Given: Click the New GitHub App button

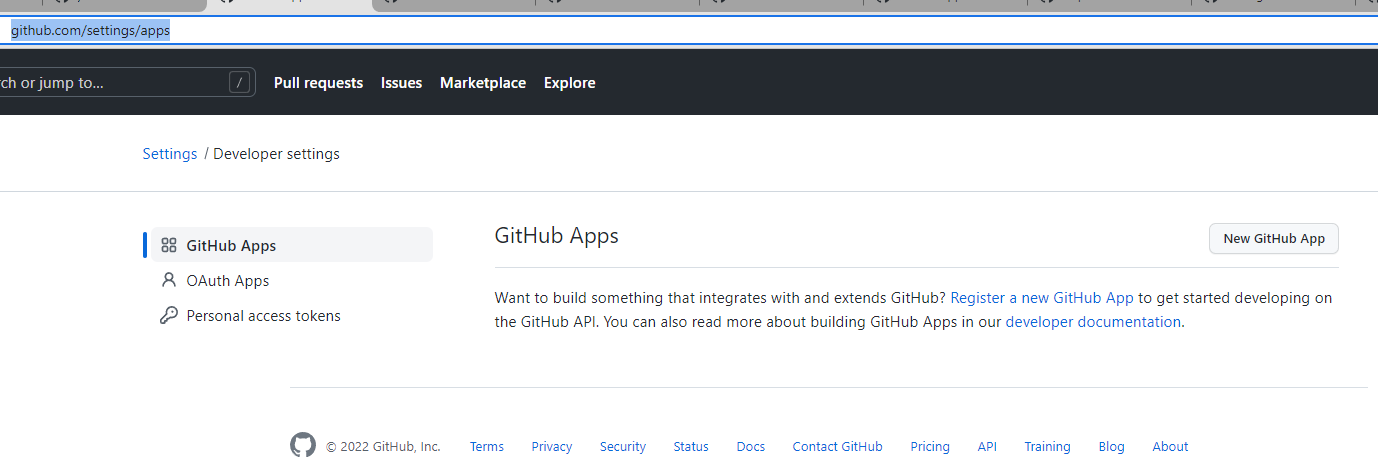Looking at the screenshot, I should click(x=1274, y=238).
